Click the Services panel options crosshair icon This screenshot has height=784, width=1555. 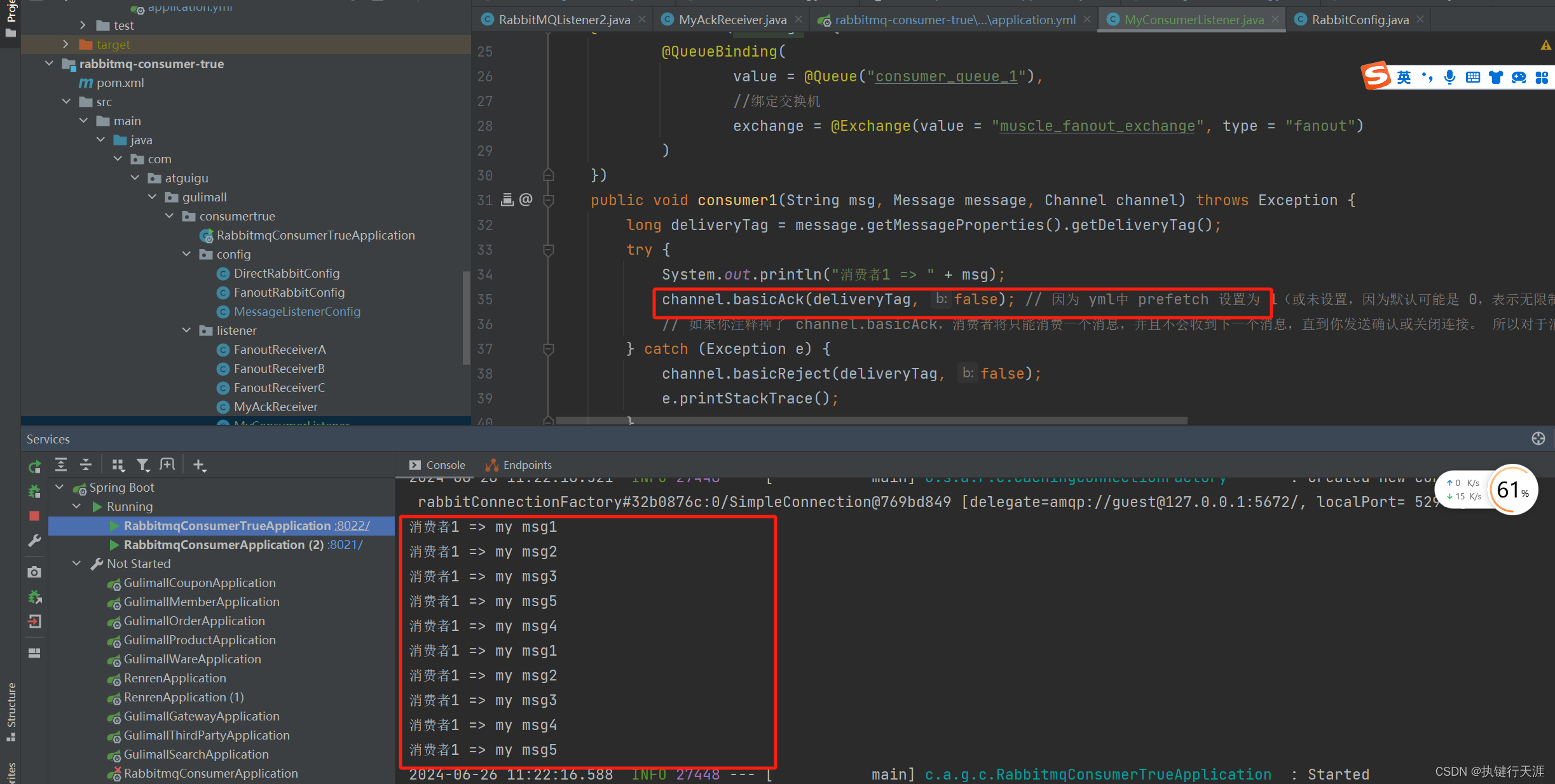point(1538,438)
